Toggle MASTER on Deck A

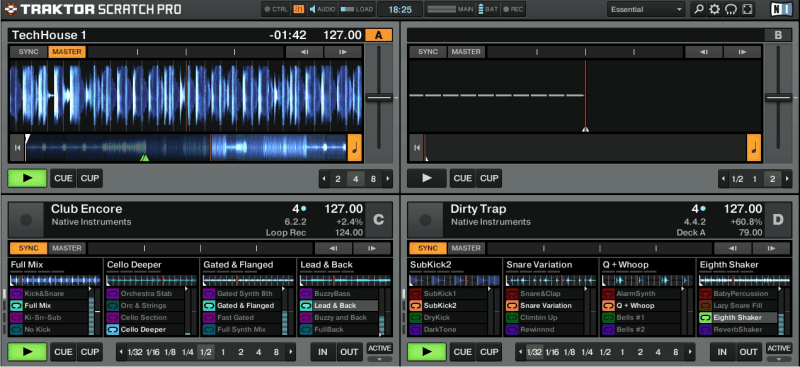point(67,52)
